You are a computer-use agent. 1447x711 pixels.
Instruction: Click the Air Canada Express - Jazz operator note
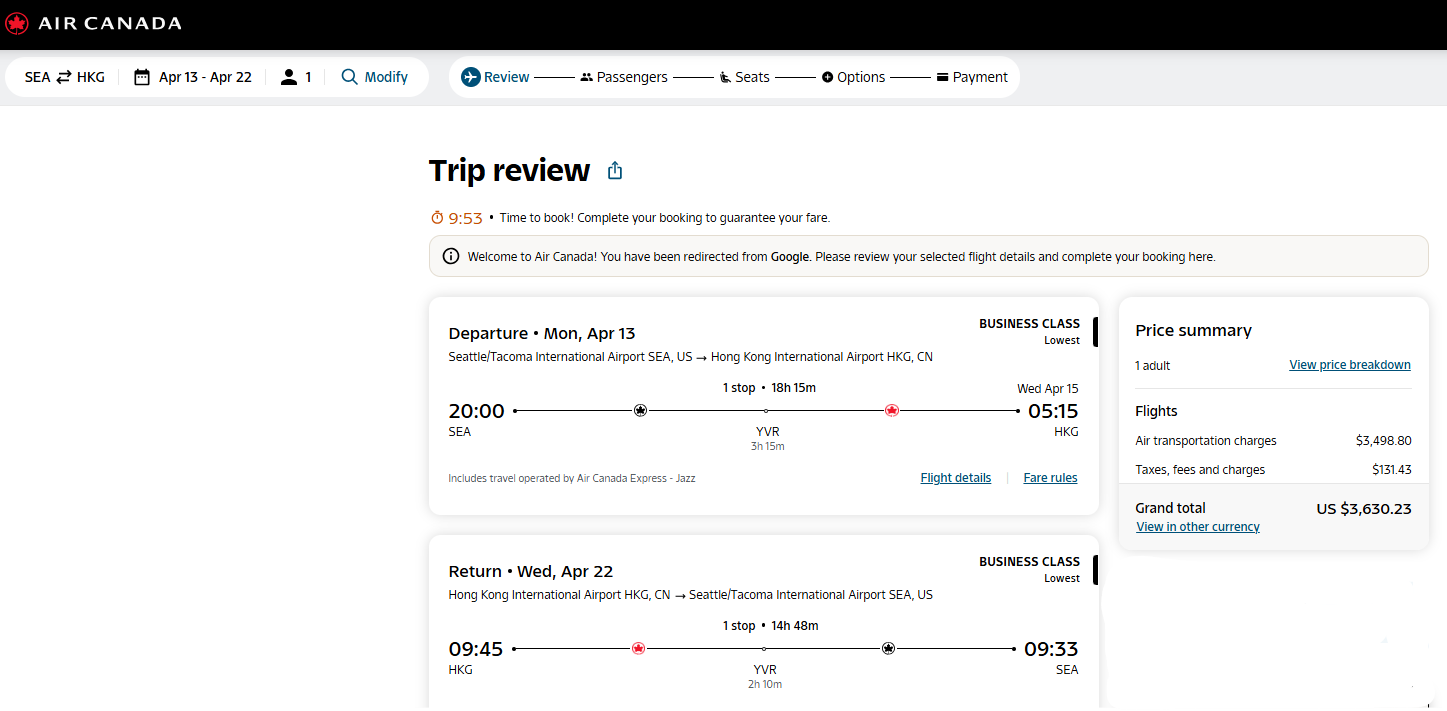point(572,479)
